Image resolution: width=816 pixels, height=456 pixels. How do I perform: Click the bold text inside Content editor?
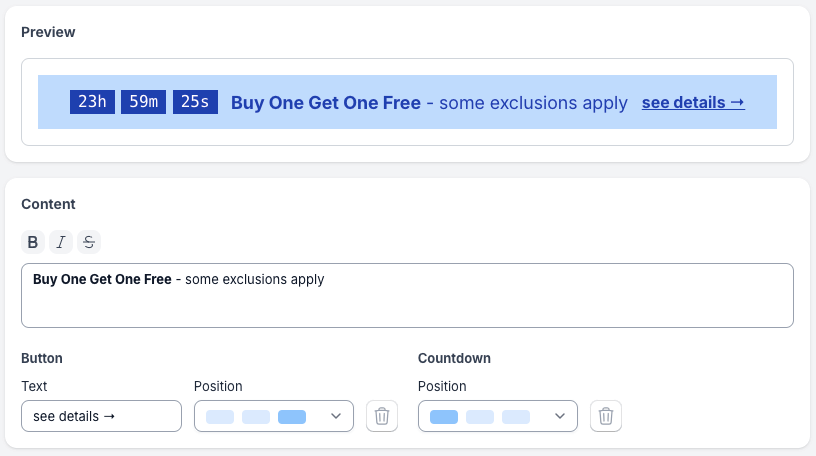pos(102,280)
